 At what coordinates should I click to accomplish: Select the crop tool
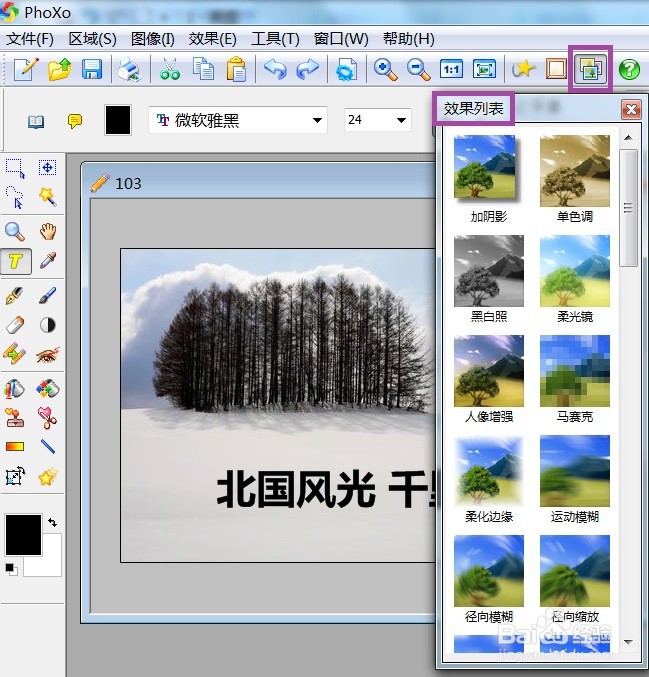(x=16, y=476)
